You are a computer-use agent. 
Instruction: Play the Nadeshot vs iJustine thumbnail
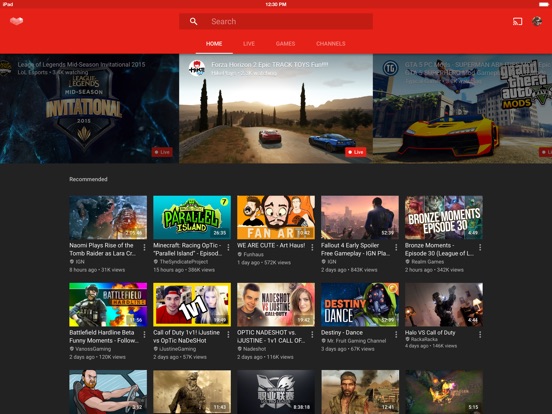[x=276, y=305]
